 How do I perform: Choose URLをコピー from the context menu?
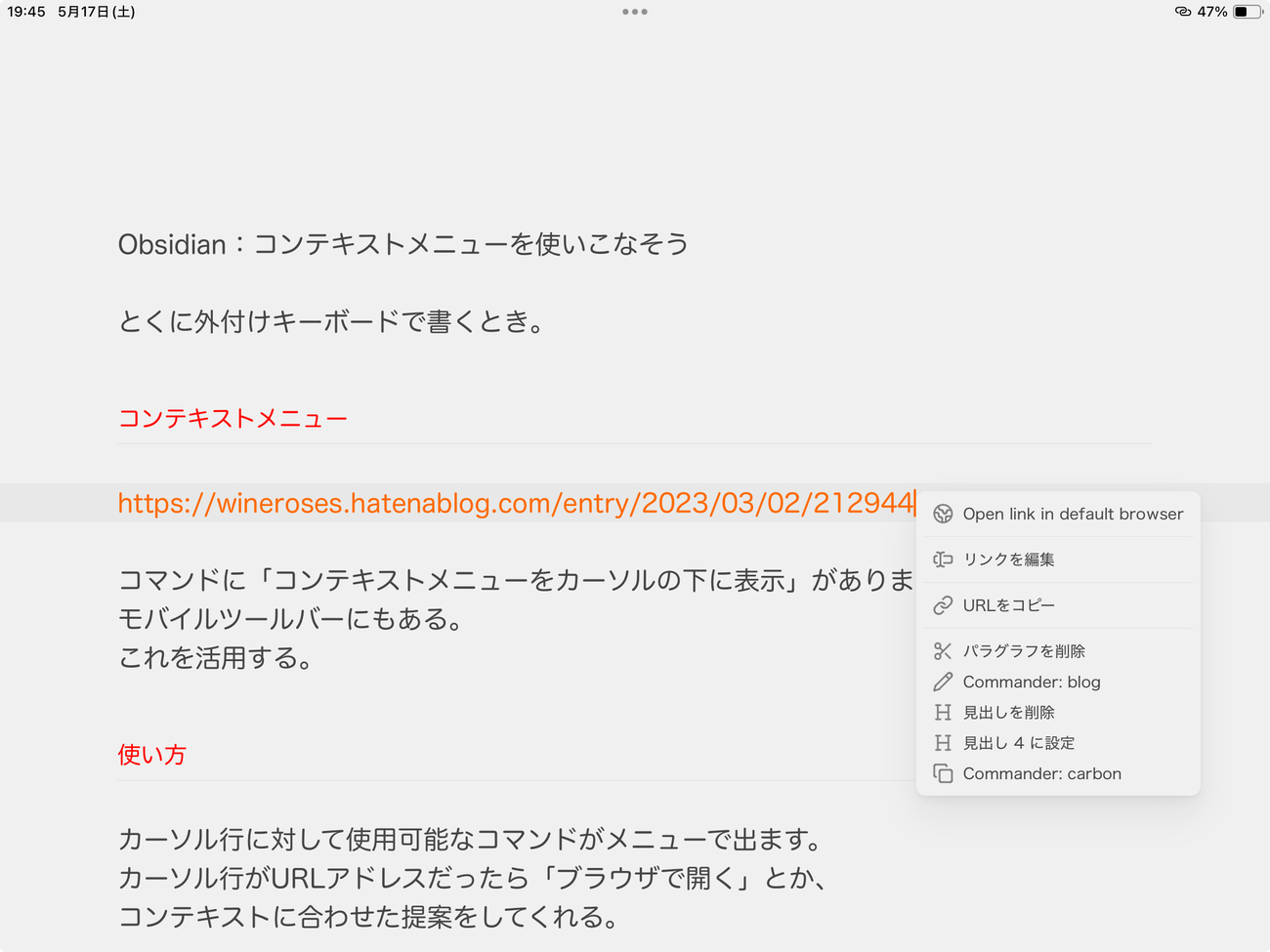click(x=1058, y=605)
